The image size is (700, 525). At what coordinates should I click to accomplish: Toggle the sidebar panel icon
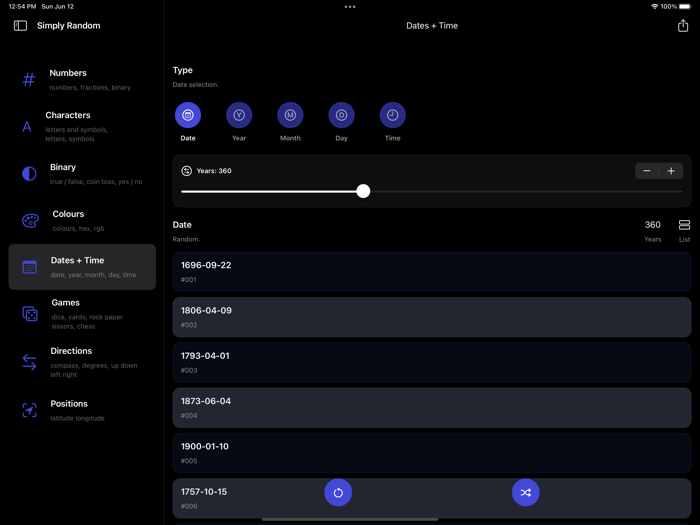click(x=20, y=26)
